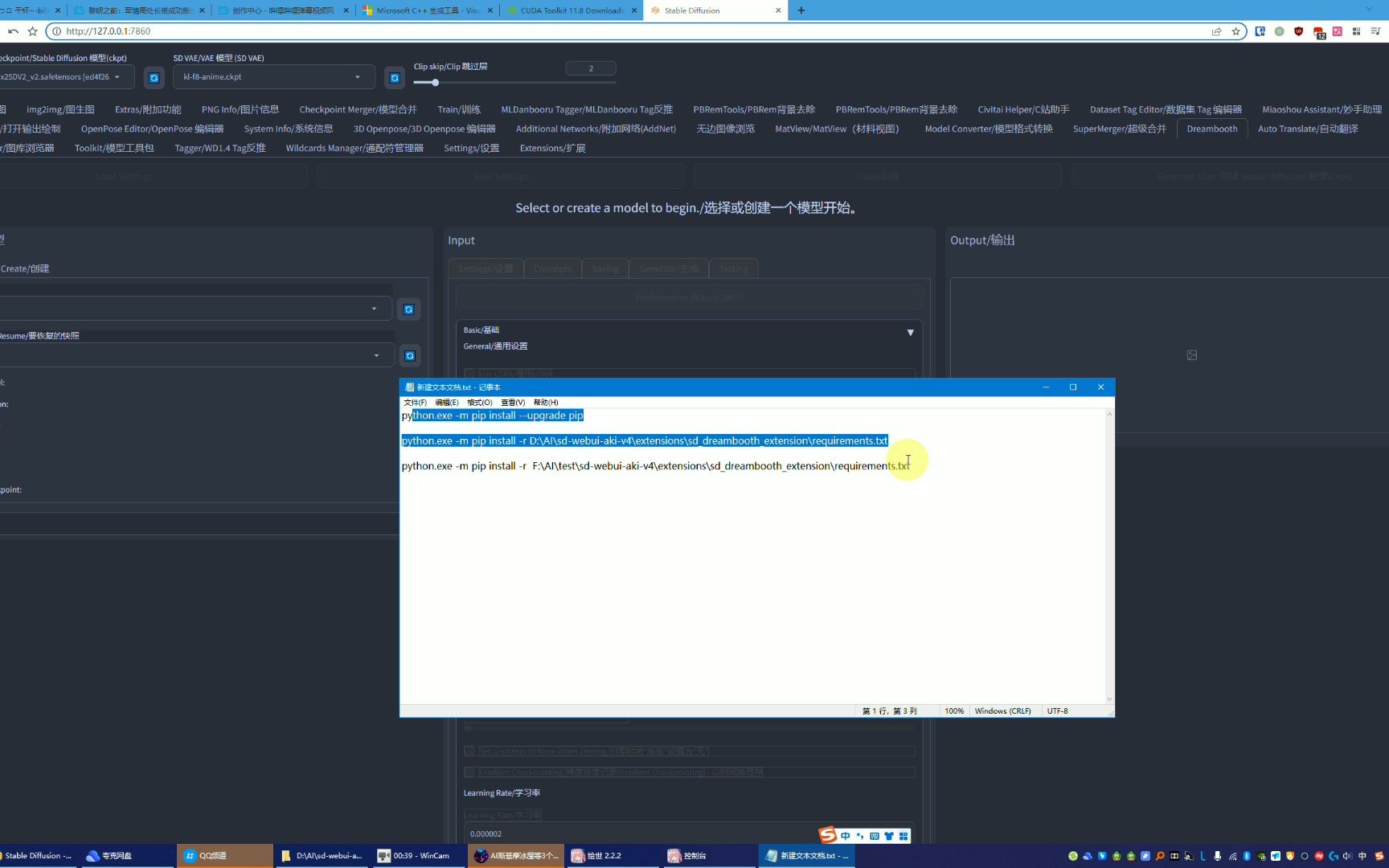Click the Clip skip slider handle
The width and height of the screenshot is (1389, 868).
pos(434,82)
